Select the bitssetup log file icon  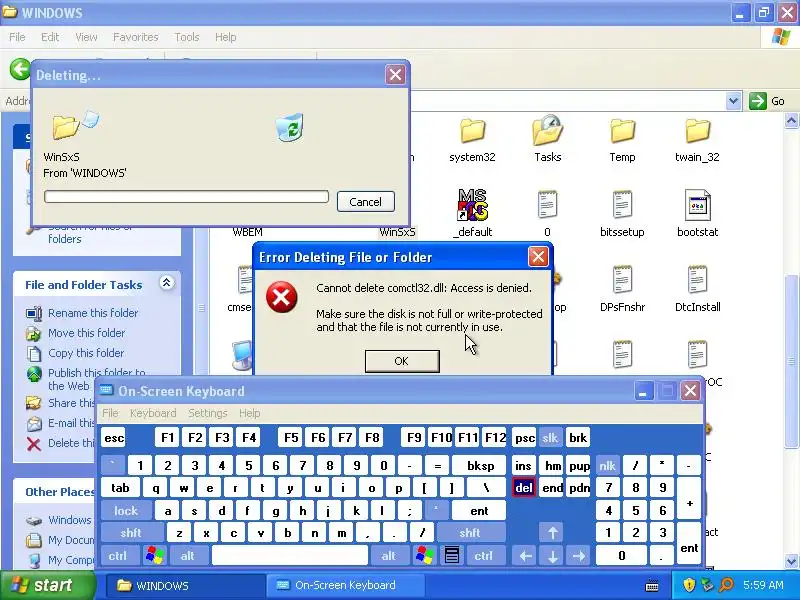pyautogui.click(x=622, y=205)
